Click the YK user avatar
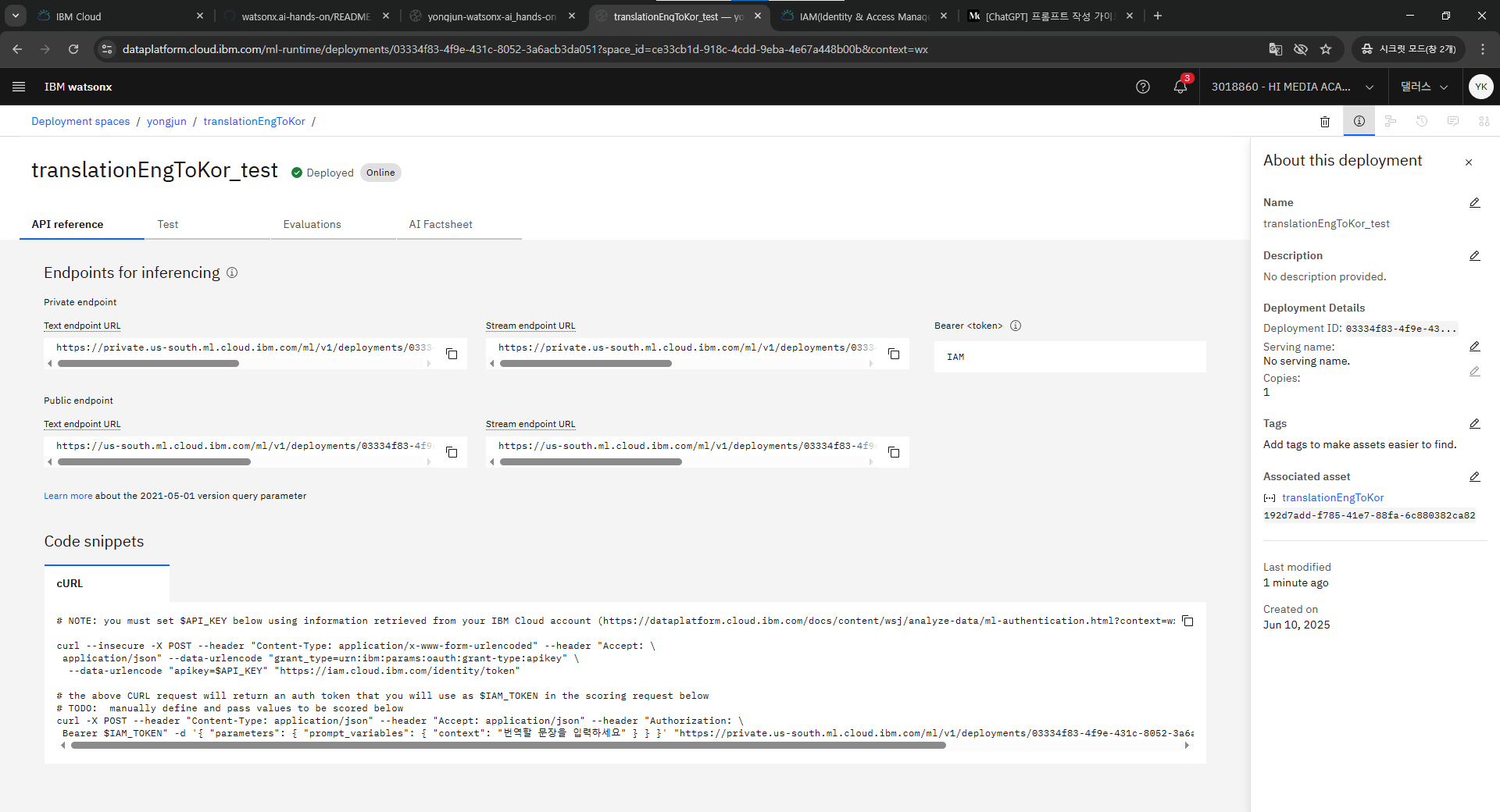 click(1481, 87)
